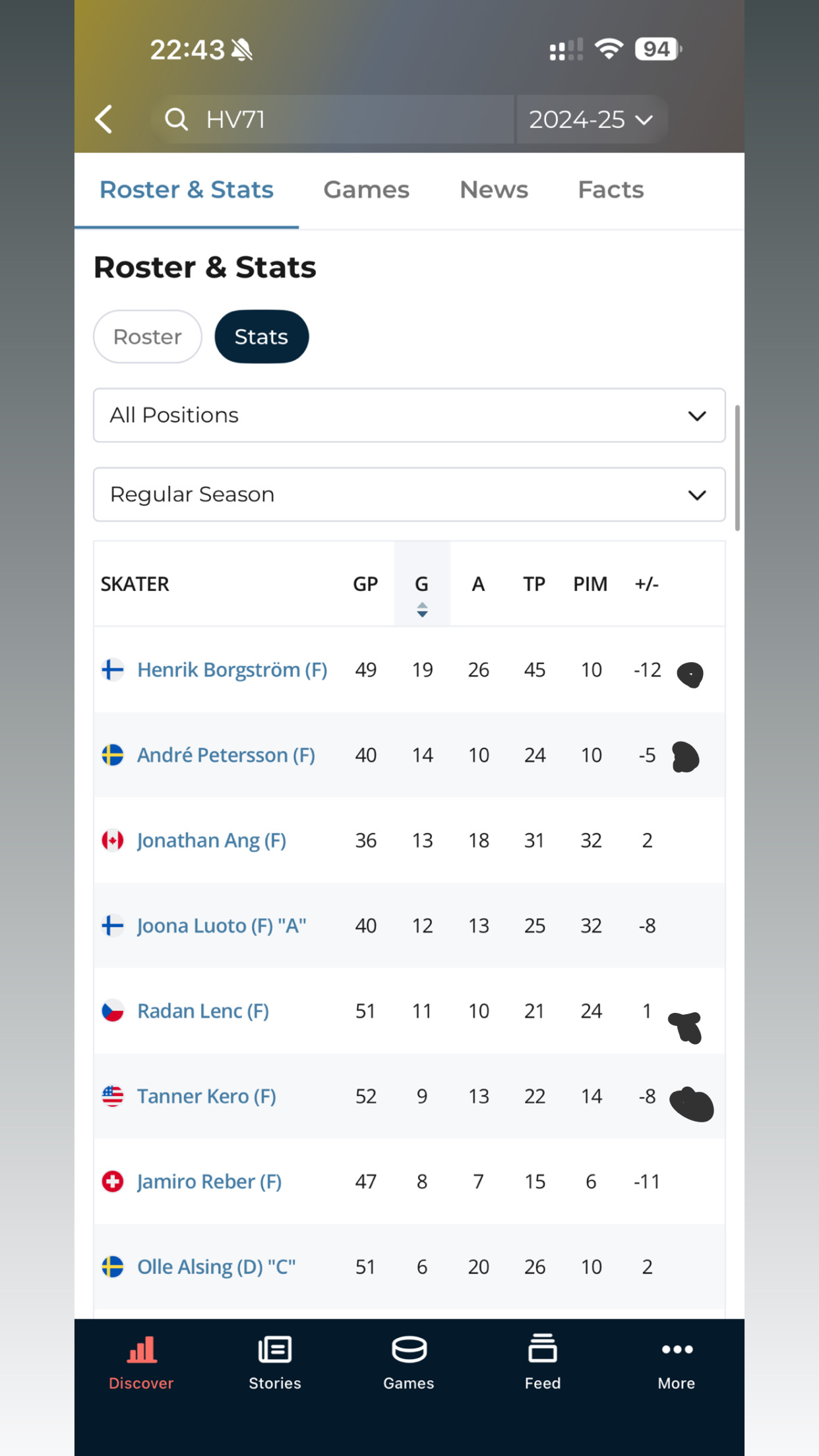Switch to the Roster toggle pill
Viewport: 819px width, 1456px height.
coord(148,337)
